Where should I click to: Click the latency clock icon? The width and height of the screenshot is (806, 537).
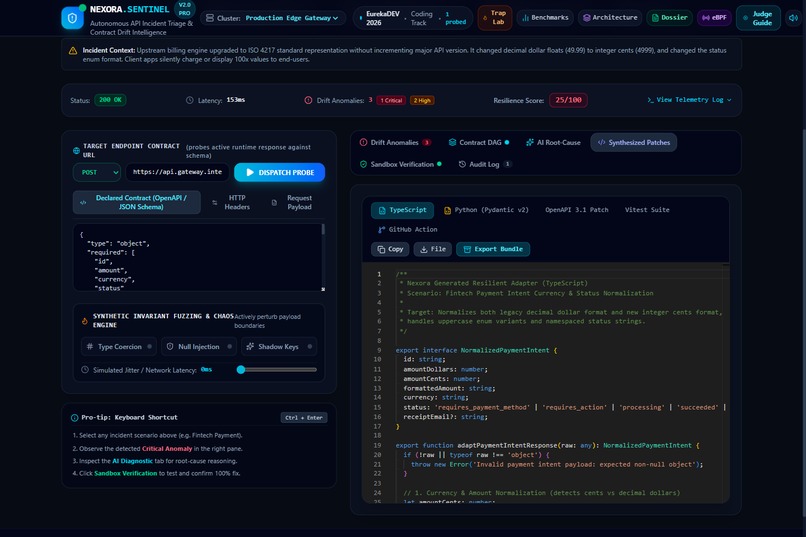click(190, 100)
